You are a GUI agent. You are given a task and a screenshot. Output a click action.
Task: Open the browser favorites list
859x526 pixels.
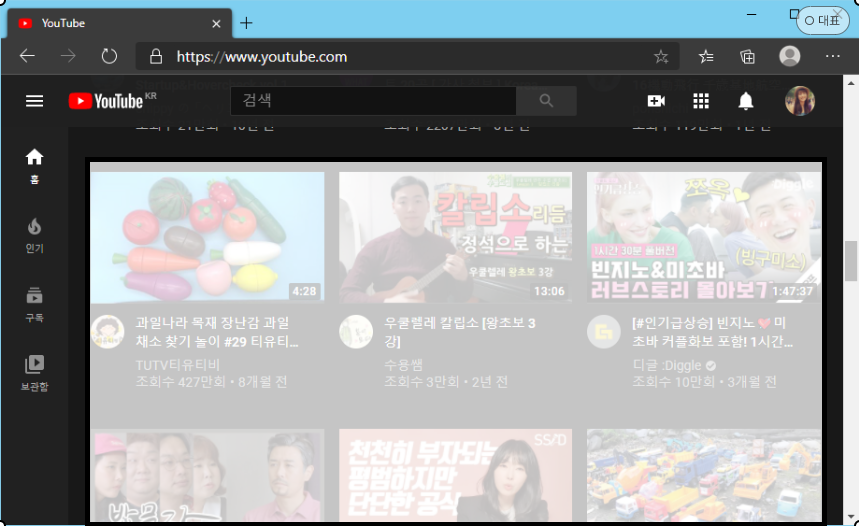click(706, 56)
